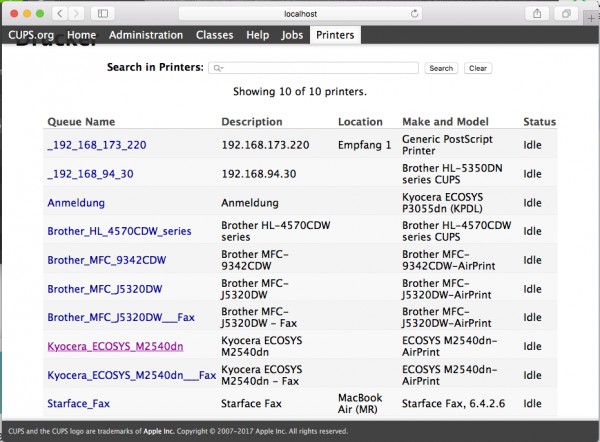Image resolution: width=600 pixels, height=442 pixels.
Task: Open the Administration tab
Action: 146,35
